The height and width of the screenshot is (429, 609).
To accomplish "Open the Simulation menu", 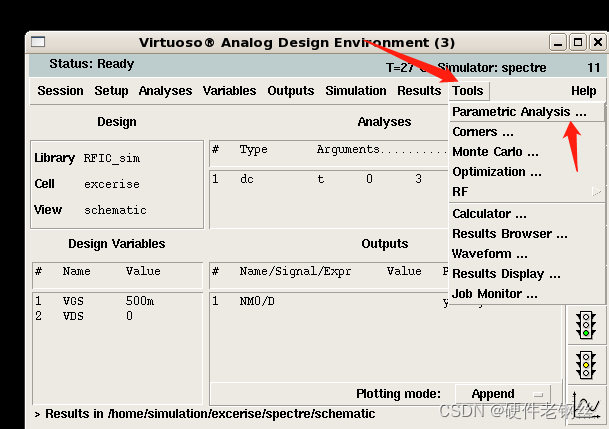I will 356,90.
